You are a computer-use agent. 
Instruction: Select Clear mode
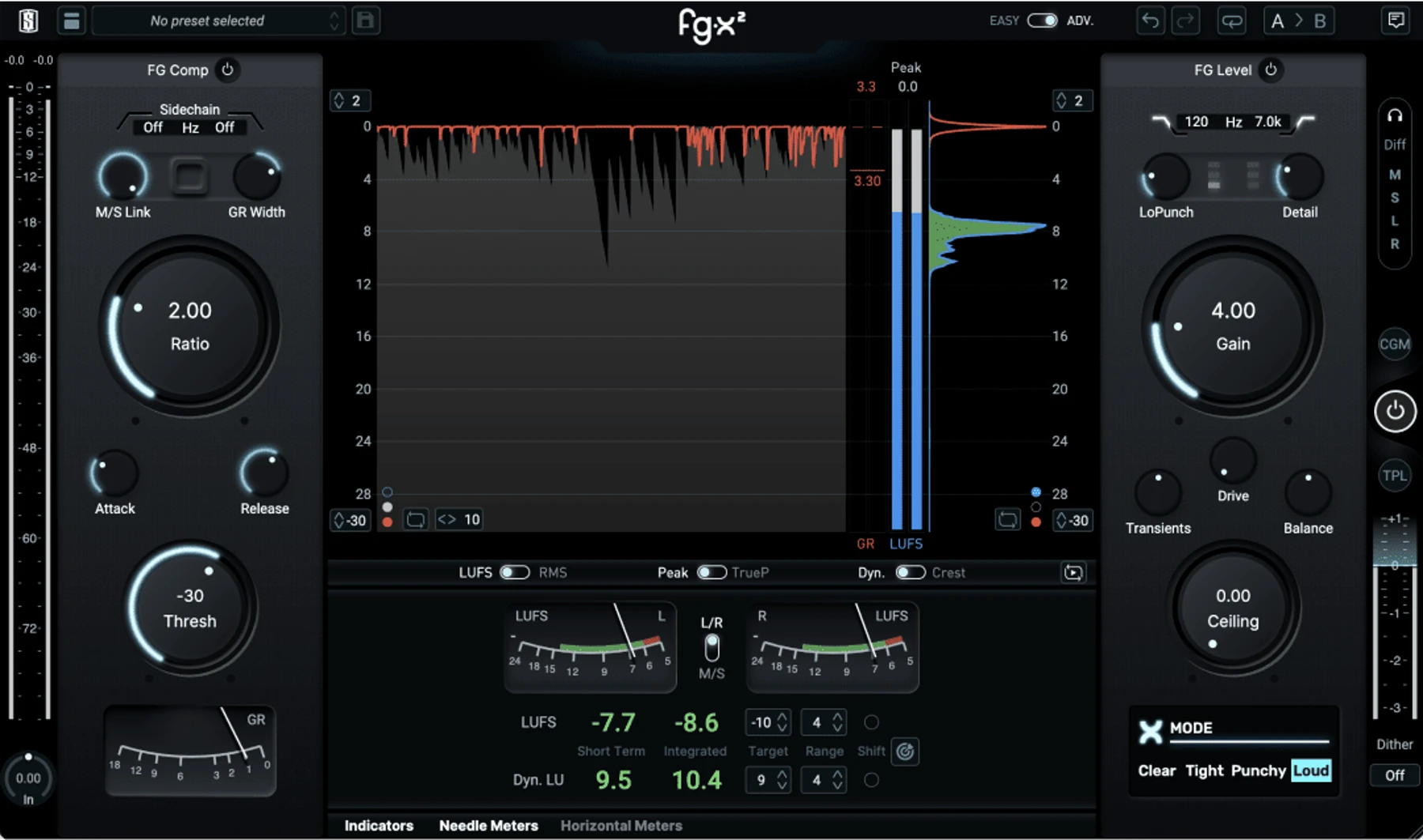1157,770
